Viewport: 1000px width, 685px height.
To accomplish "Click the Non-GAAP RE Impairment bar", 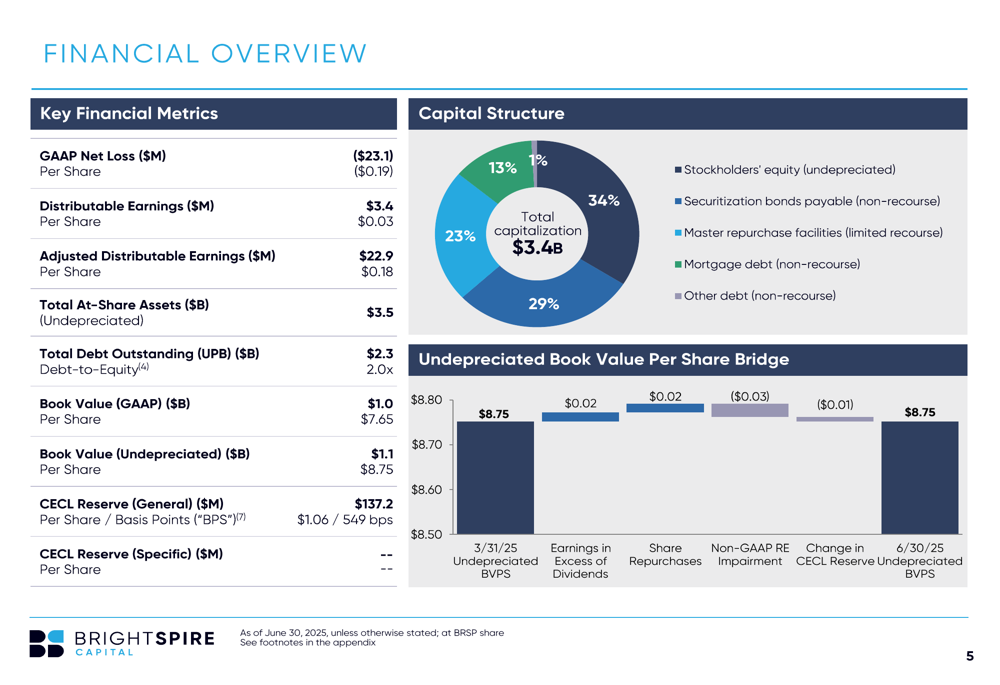I will pyautogui.click(x=750, y=410).
